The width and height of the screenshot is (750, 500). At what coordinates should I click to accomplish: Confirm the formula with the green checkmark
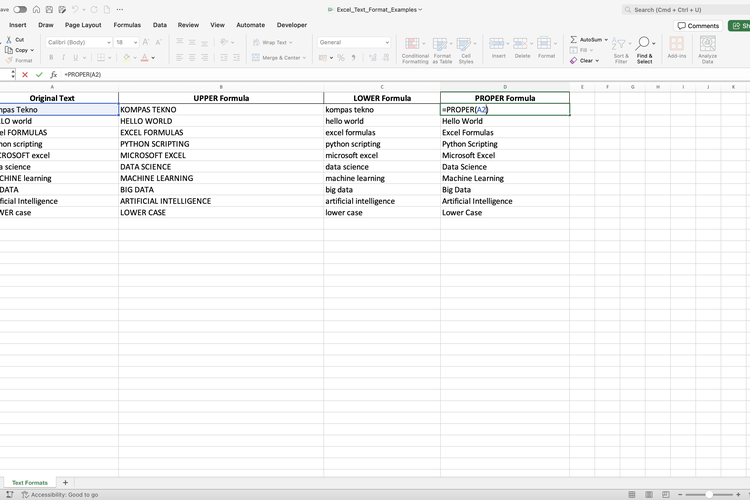[x=39, y=75]
